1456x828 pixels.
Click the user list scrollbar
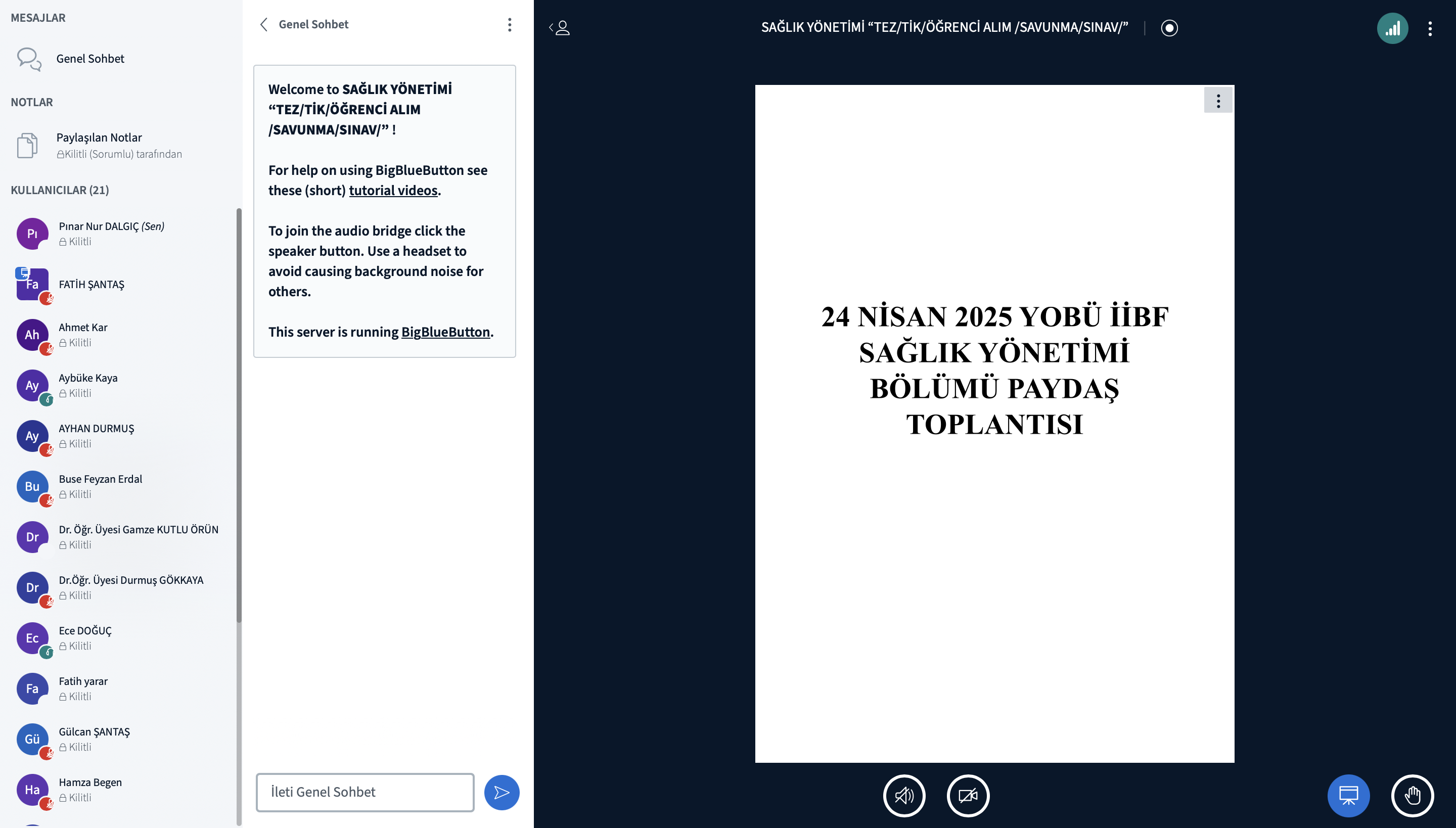point(239,415)
